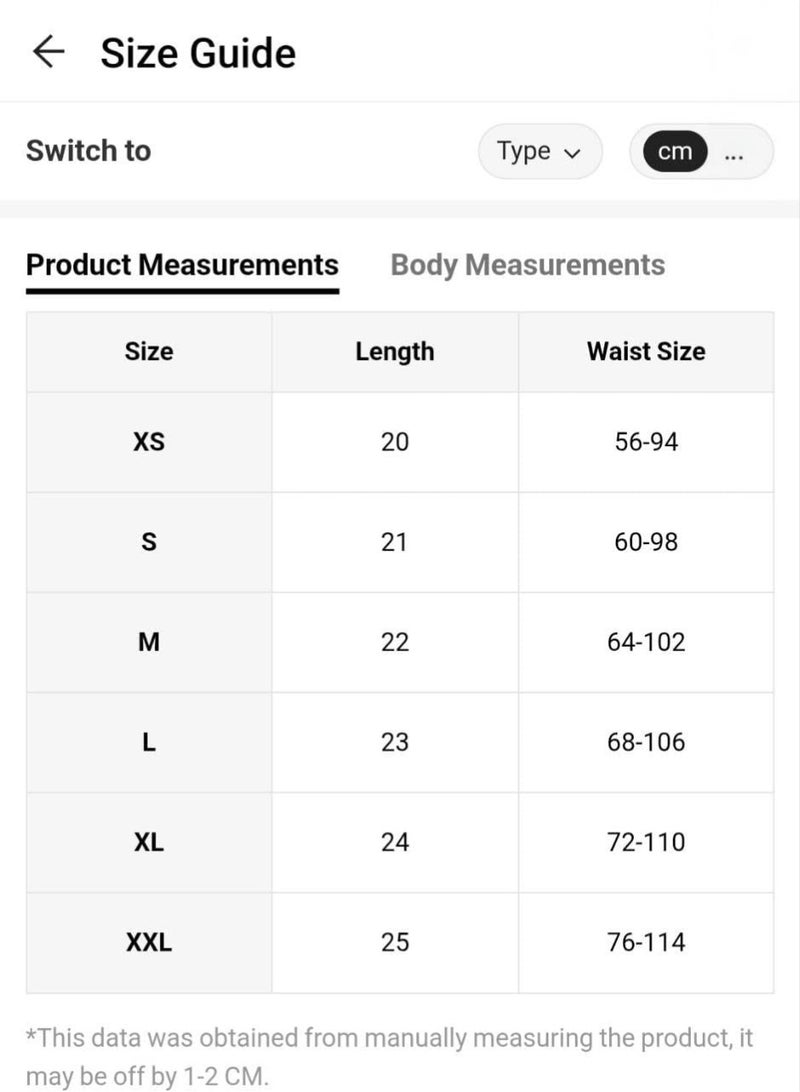The width and height of the screenshot is (800, 1092).
Task: Stay on the Product Measurements tab
Action: (x=182, y=265)
